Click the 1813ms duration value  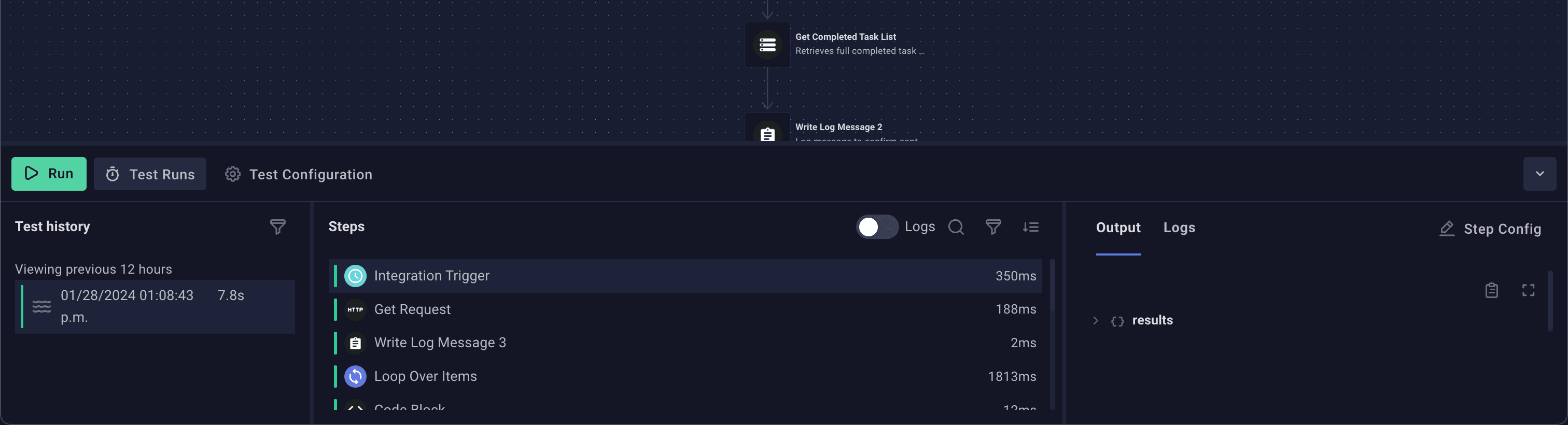pyautogui.click(x=1012, y=376)
